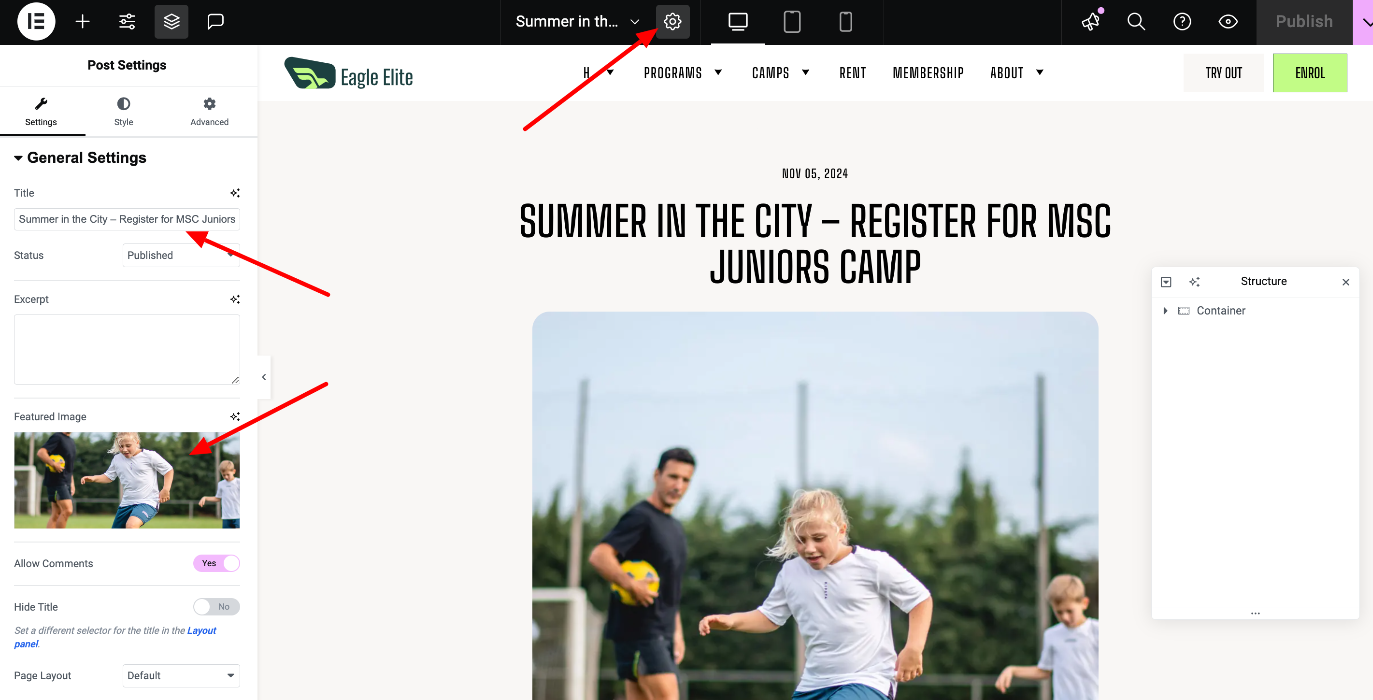Toggle the Allow Comments switch
The width and height of the screenshot is (1373, 700).
tap(217, 563)
